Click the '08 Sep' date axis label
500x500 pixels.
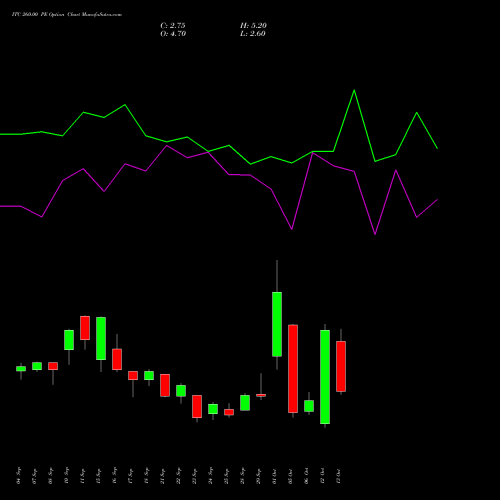[x=51, y=476]
